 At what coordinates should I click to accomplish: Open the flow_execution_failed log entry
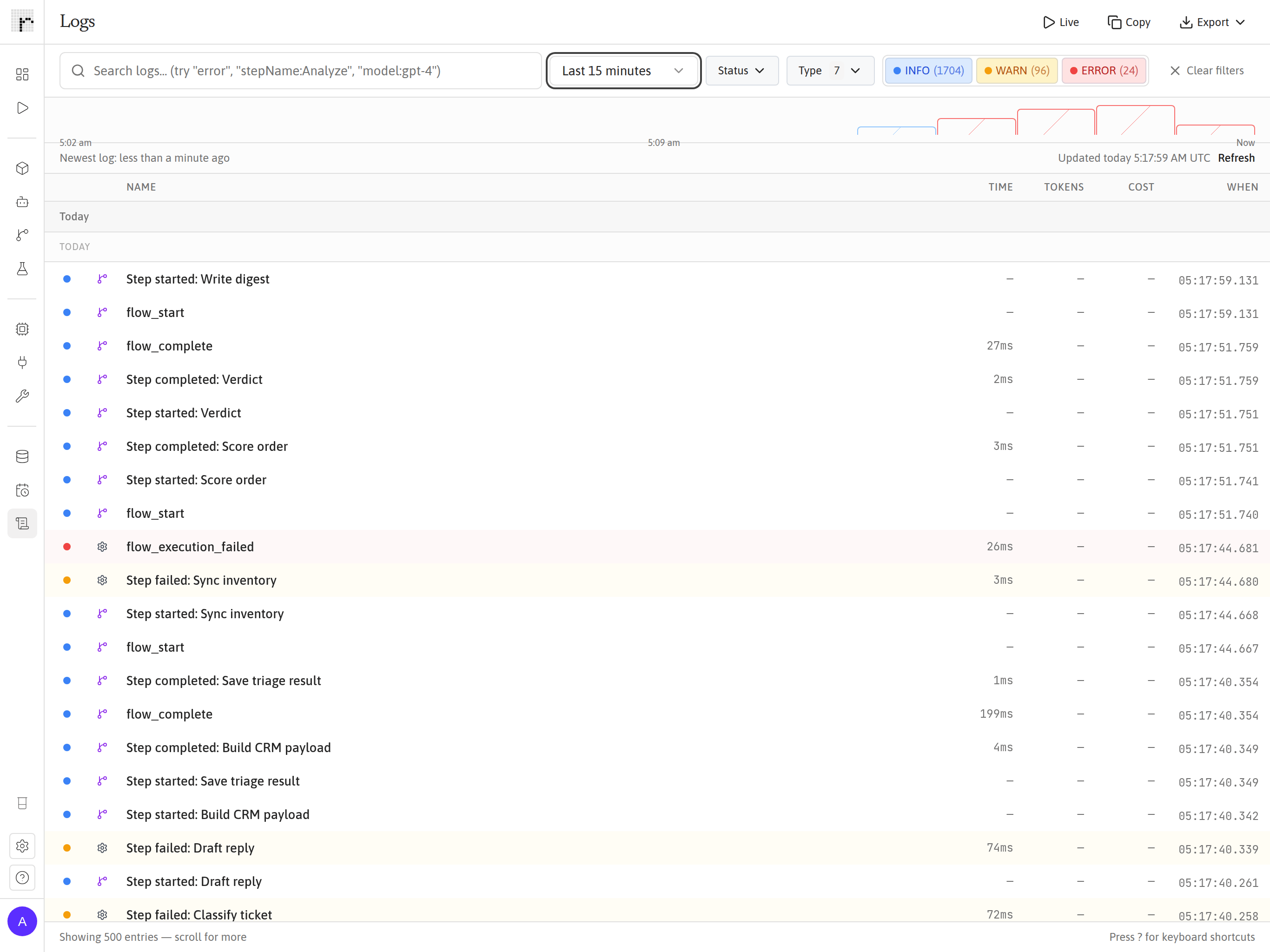pyautogui.click(x=657, y=547)
